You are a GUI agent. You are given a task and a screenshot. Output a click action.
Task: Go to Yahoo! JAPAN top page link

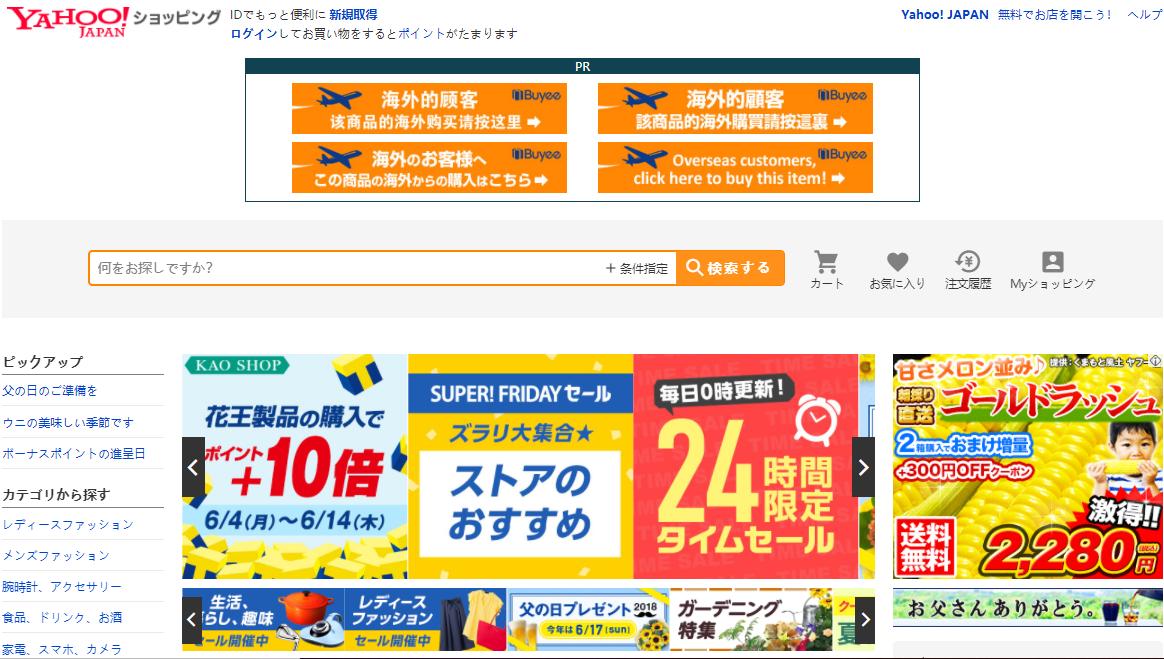click(x=943, y=15)
